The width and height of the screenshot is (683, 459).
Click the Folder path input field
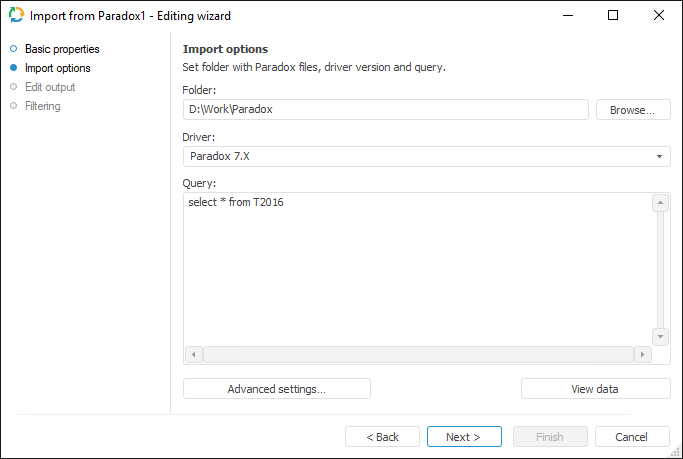(385, 110)
